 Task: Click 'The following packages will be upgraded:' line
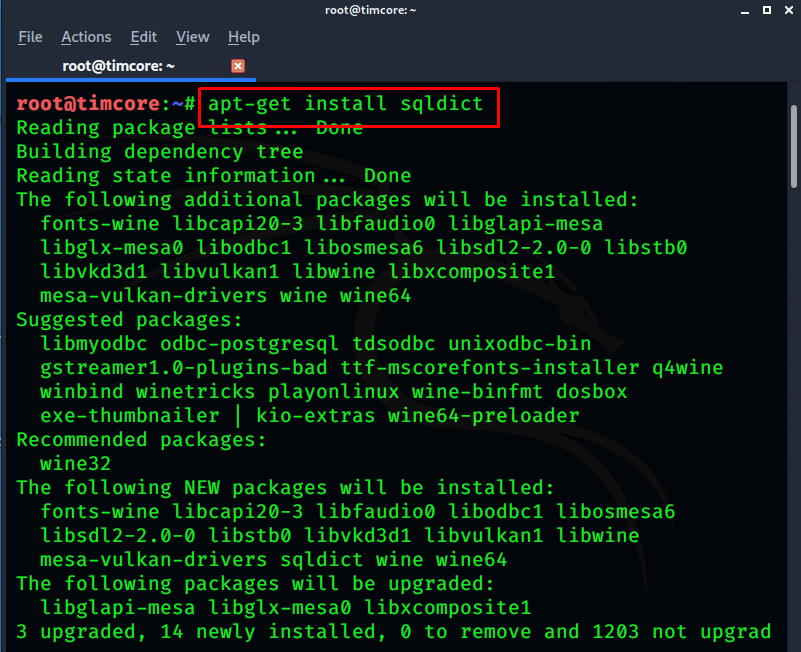click(x=255, y=584)
